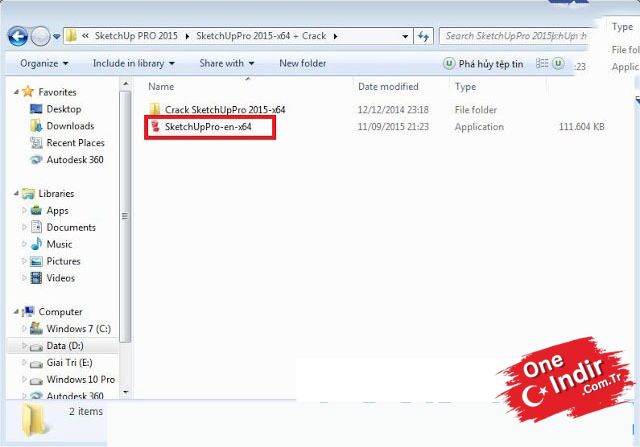Screen dimensions: 640x447
Task: Click the green U icon beside Phá hủy
Action: 449,64
